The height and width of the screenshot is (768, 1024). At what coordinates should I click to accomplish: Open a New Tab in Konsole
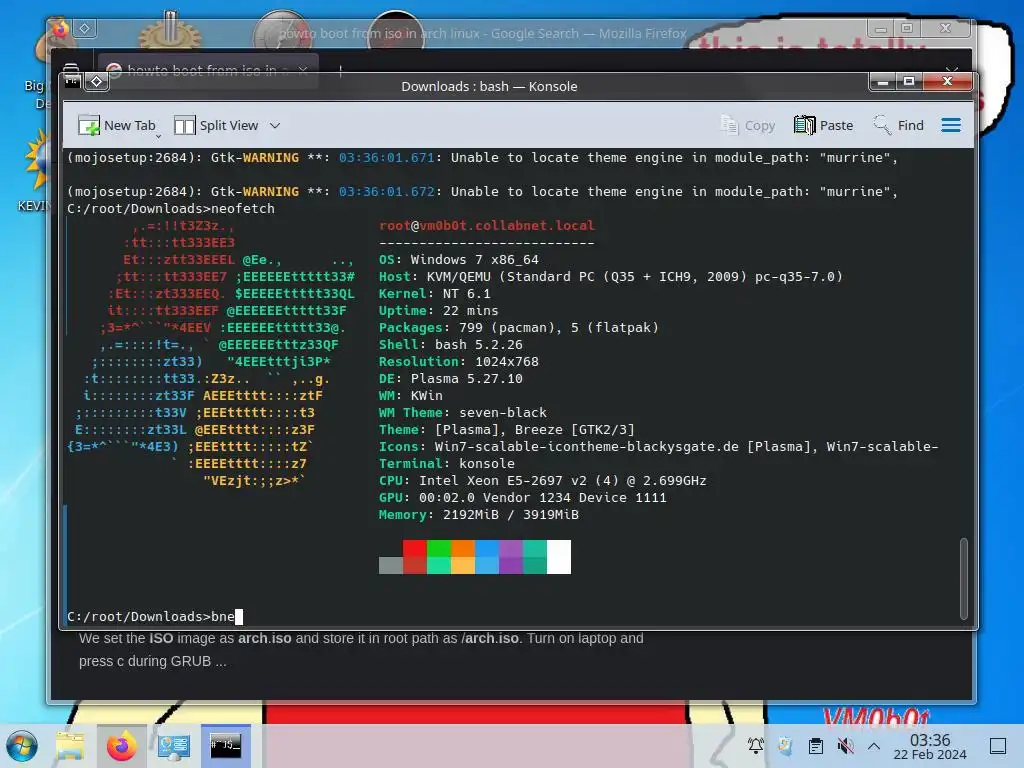pyautogui.click(x=116, y=125)
